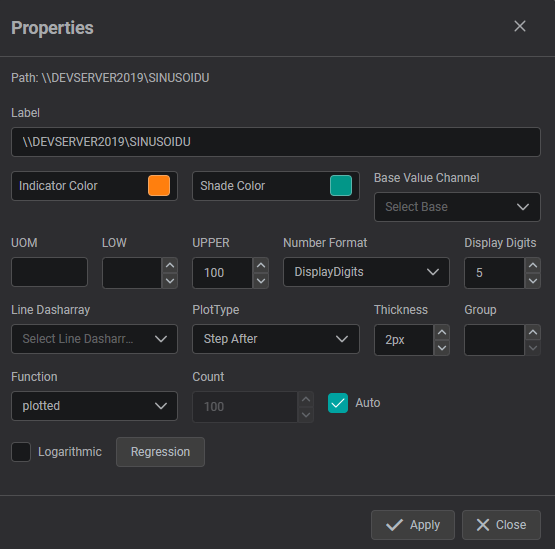Expand the Number Format dropdown
555x549 pixels.
[366, 272]
